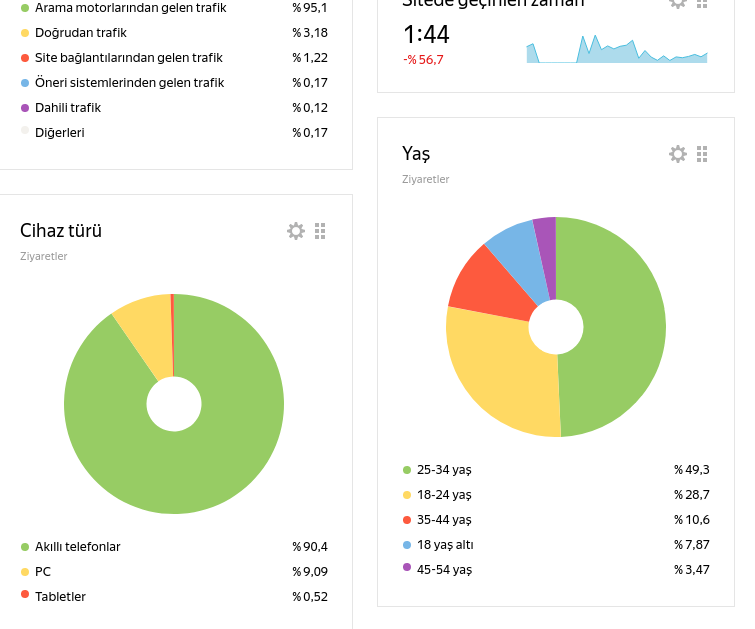Click the time on site sparkline chart
Image resolution: width=755 pixels, height=629 pixels.
point(617,49)
